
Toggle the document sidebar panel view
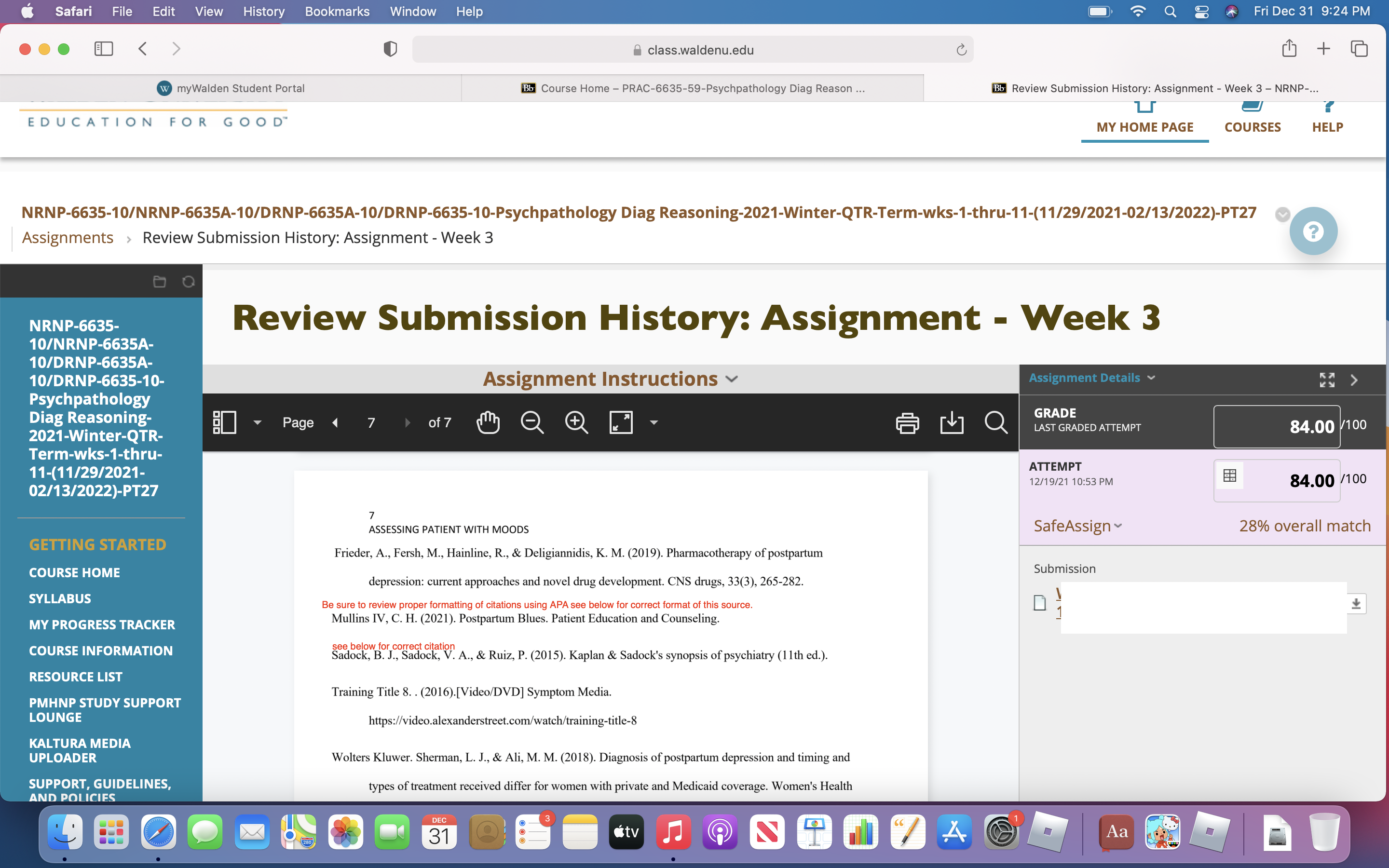coord(224,422)
